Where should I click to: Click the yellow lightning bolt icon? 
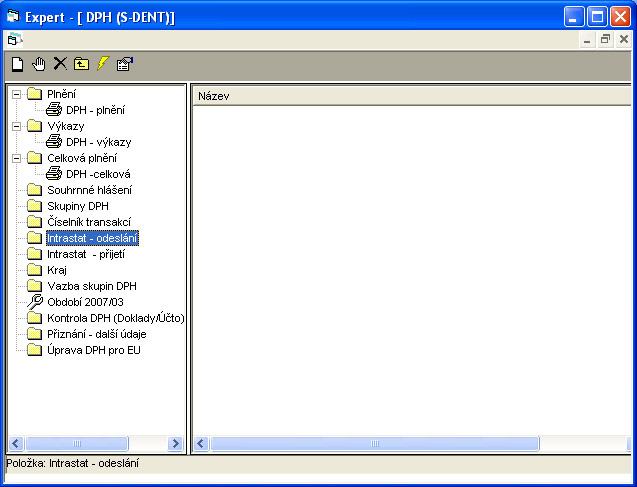(102, 64)
